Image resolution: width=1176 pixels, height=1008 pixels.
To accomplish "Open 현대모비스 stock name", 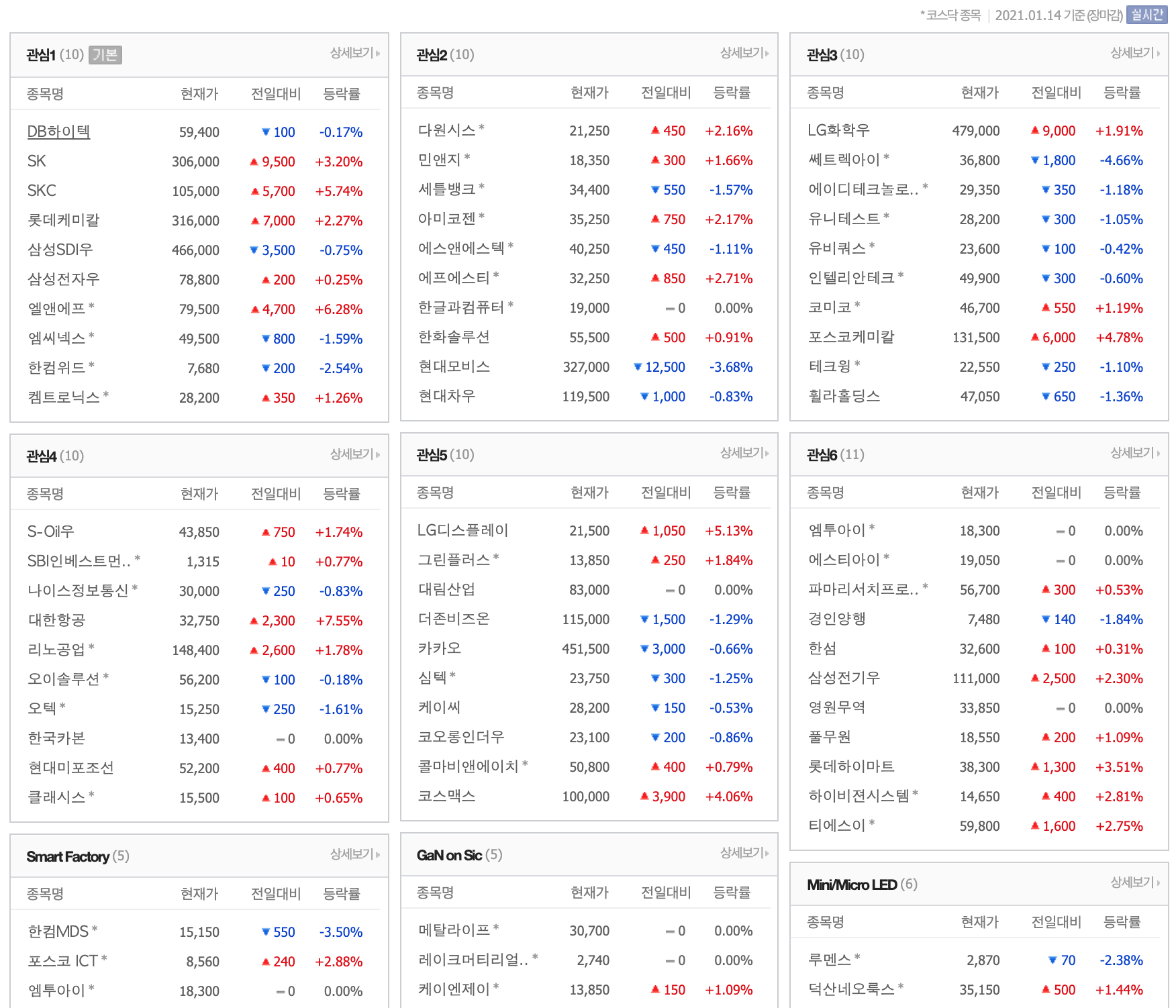I will [x=454, y=366].
